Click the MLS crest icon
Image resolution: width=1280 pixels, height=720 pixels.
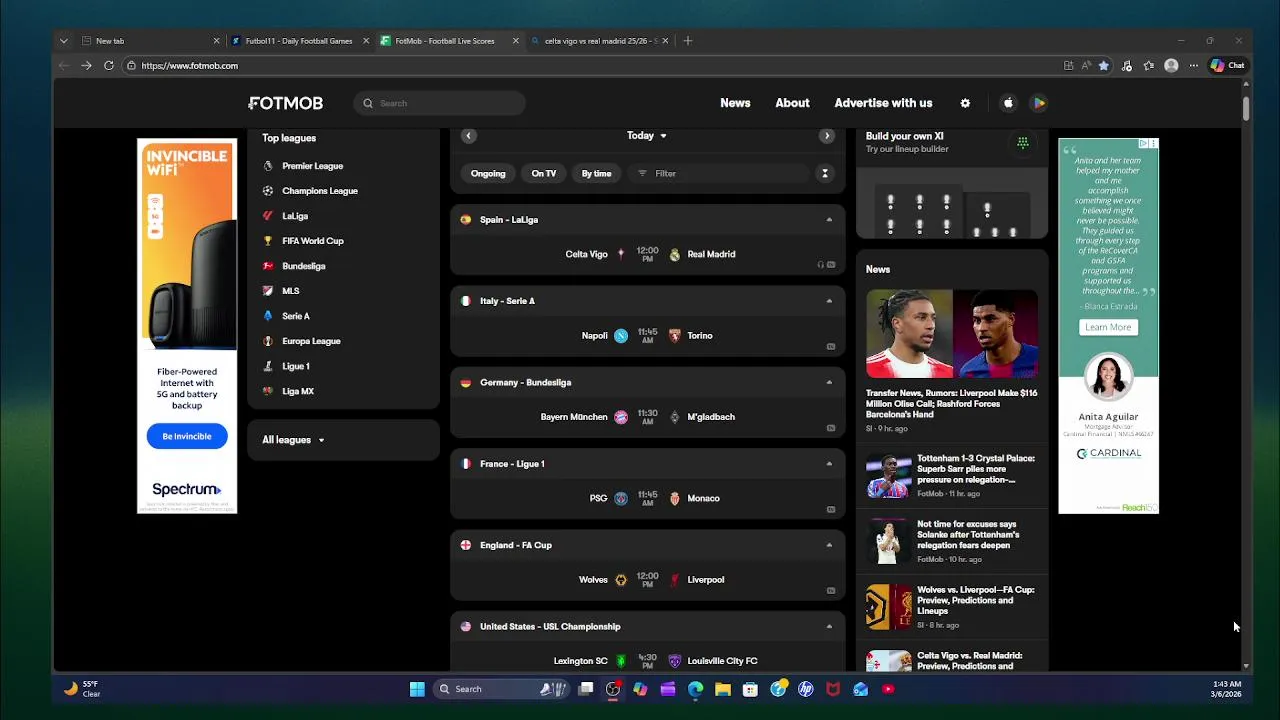[268, 291]
